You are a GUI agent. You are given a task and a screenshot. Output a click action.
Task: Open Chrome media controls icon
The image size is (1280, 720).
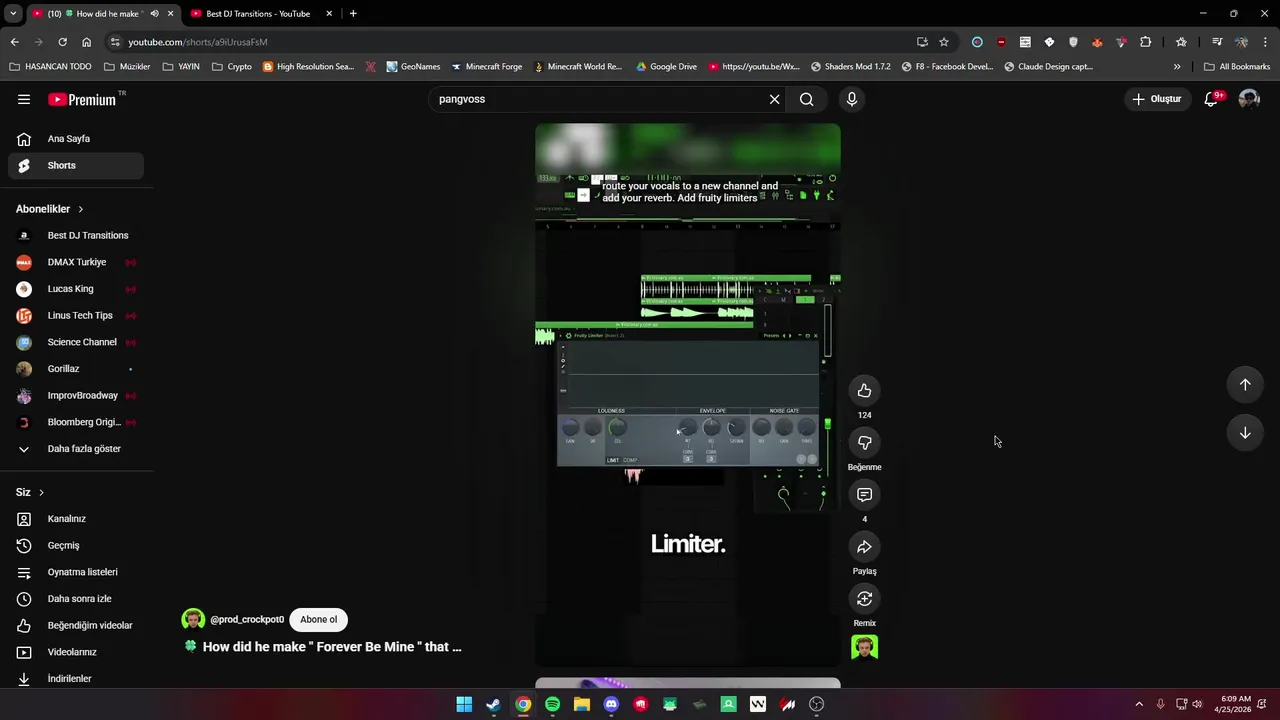[x=1217, y=42]
